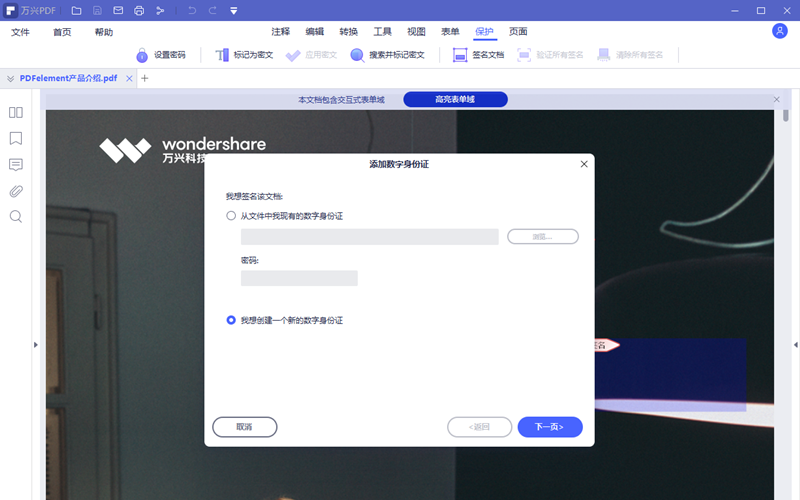Open the page thumbnails sidebar panel

tap(16, 113)
